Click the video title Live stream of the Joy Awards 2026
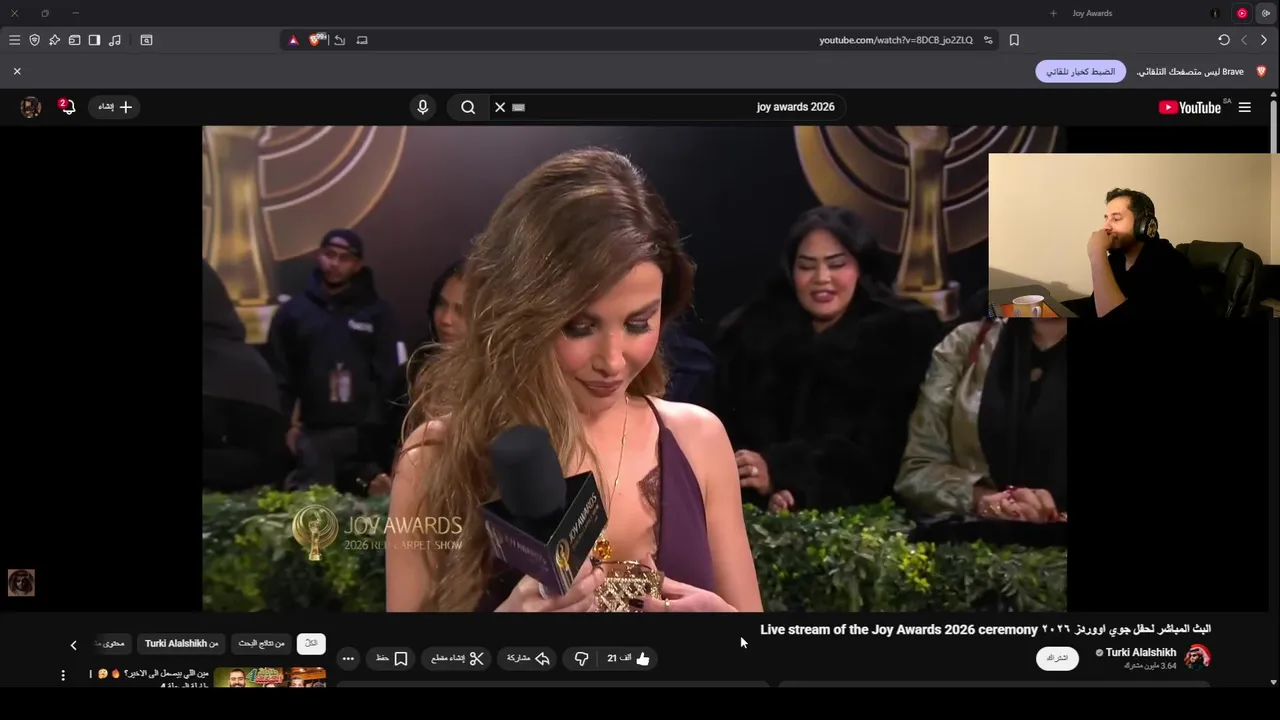1280x720 pixels. coord(985,629)
